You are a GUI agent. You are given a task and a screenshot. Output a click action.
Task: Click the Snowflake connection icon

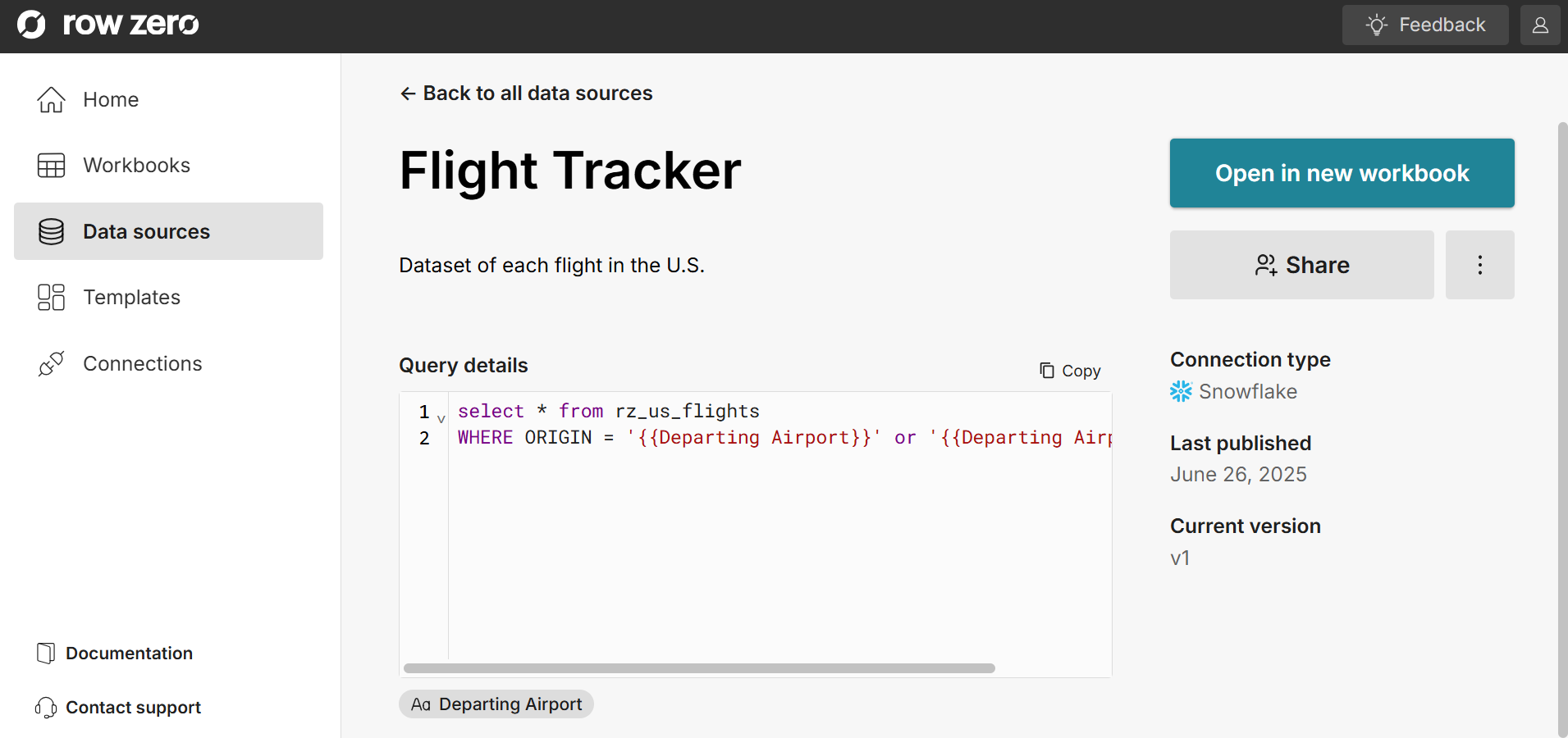tap(1181, 392)
